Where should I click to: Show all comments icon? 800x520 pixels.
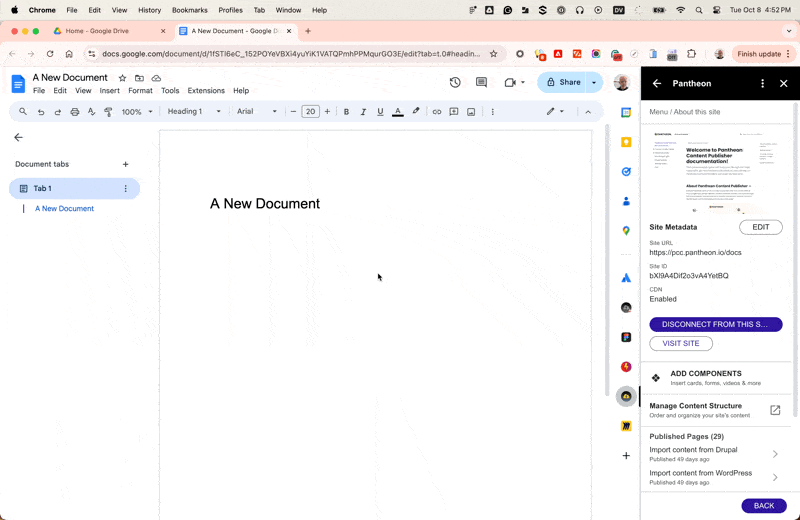481,82
